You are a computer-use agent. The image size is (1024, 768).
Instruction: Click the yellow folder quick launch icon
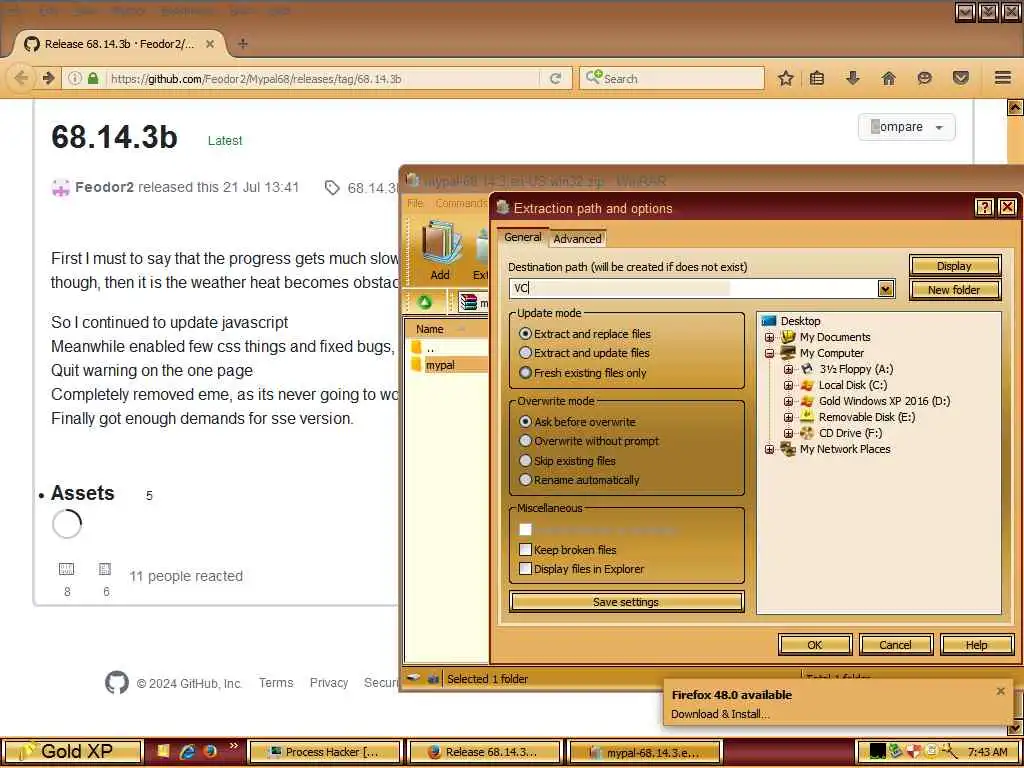pos(164,752)
